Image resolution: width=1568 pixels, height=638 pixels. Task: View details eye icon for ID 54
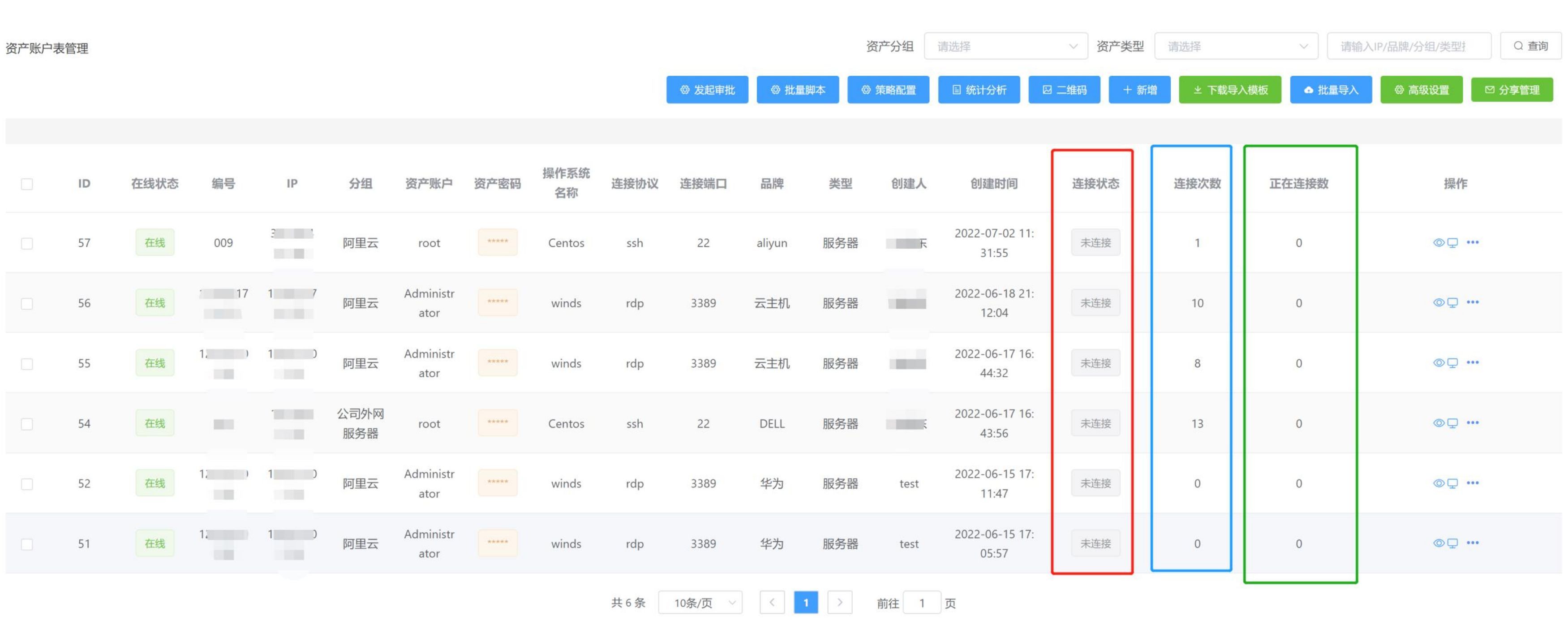(x=1439, y=423)
